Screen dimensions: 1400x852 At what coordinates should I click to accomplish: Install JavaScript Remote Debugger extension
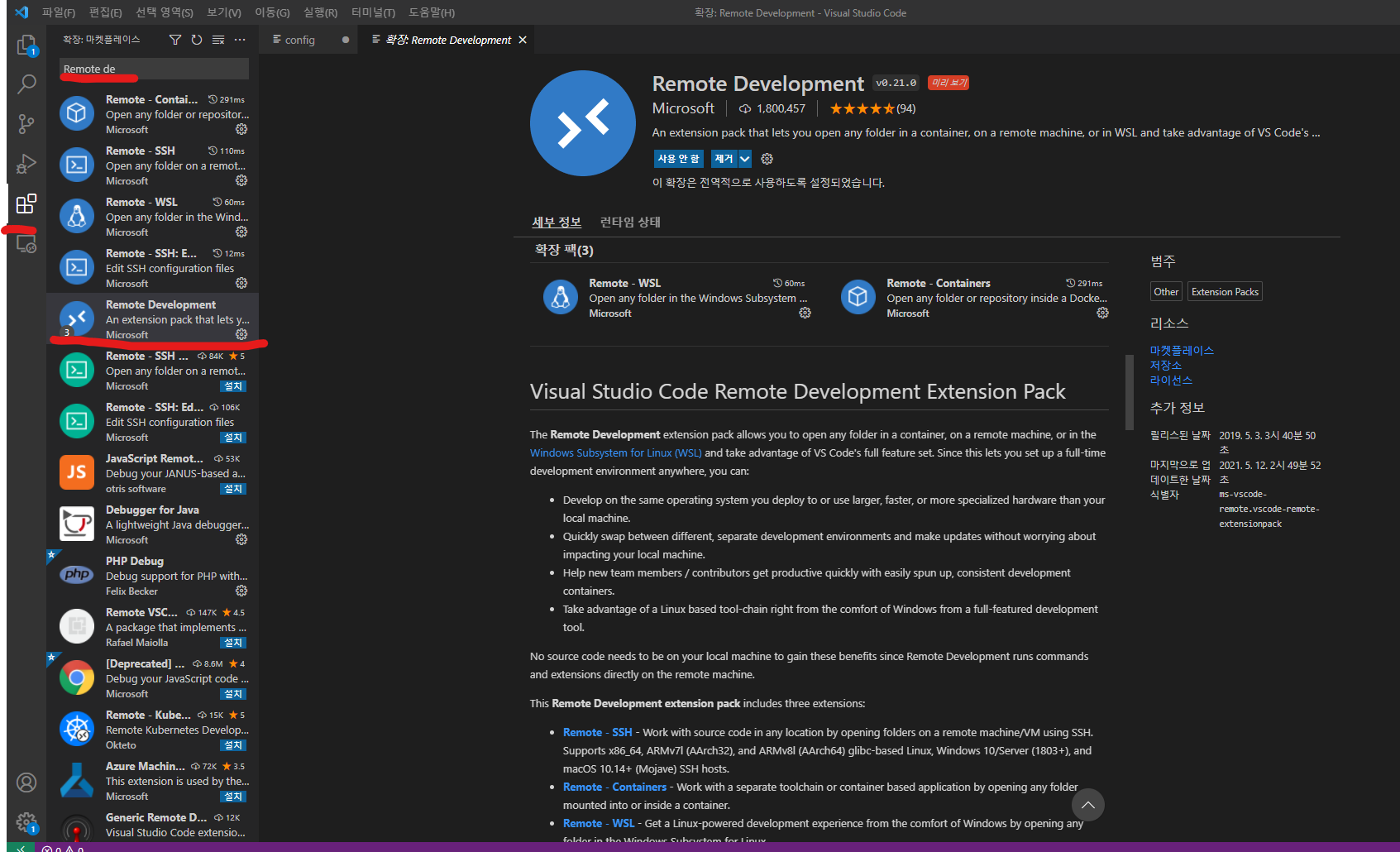coord(234,489)
